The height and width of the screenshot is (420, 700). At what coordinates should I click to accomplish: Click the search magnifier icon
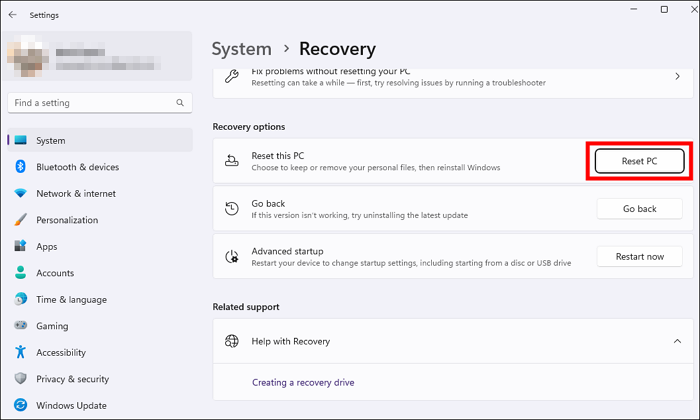click(x=180, y=103)
